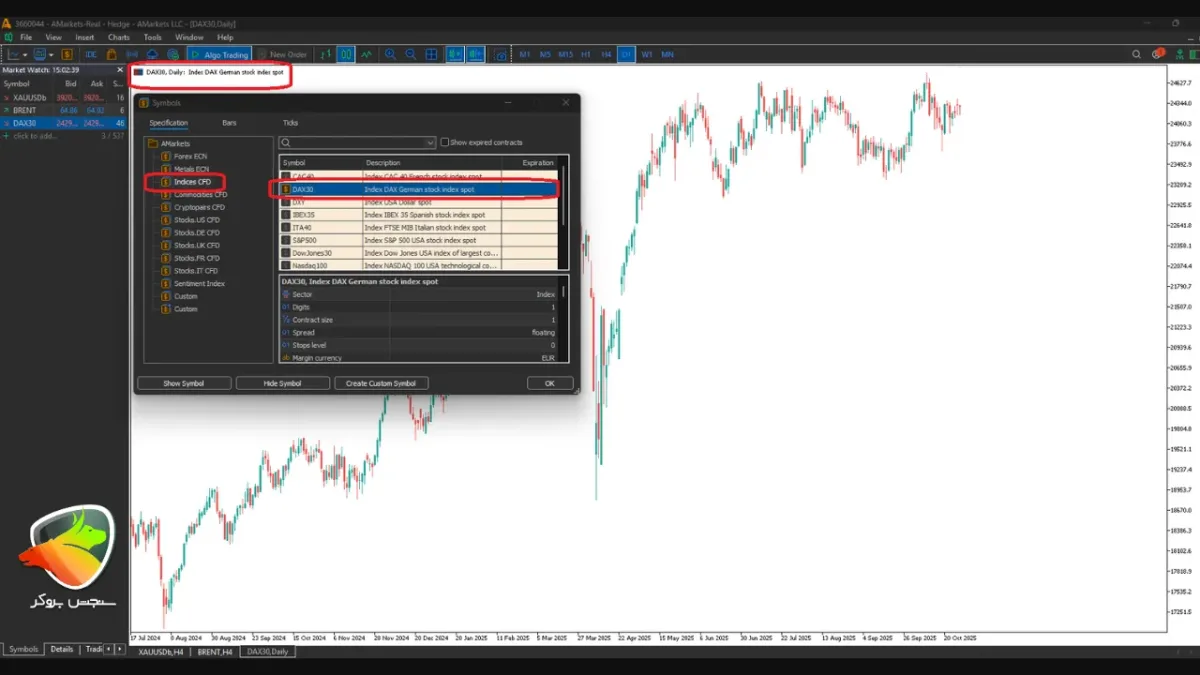Select the MN timeframe

coord(667,54)
